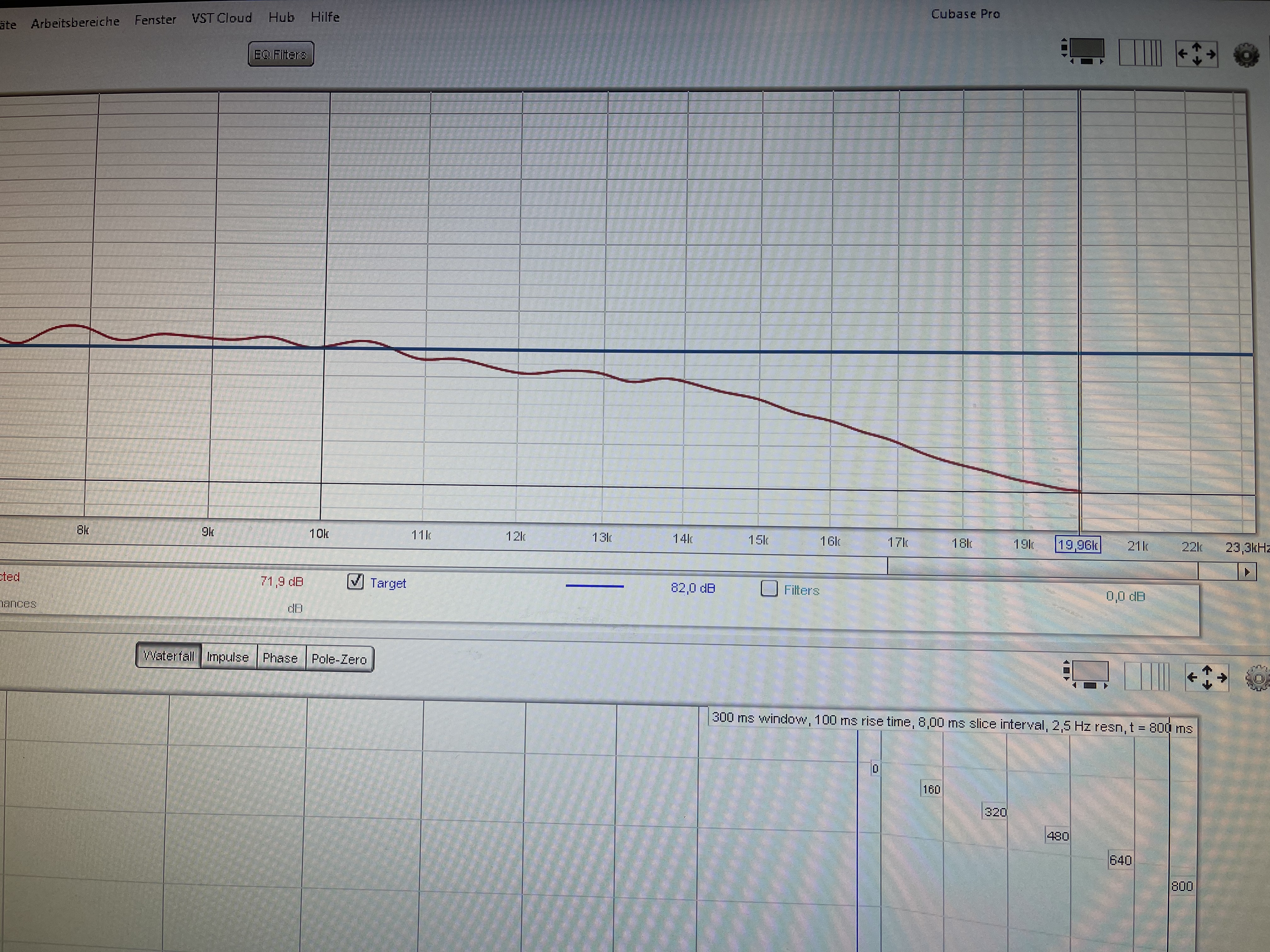The height and width of the screenshot is (952, 1270).
Task: Click the 8k frequency axis label
Action: (x=83, y=530)
